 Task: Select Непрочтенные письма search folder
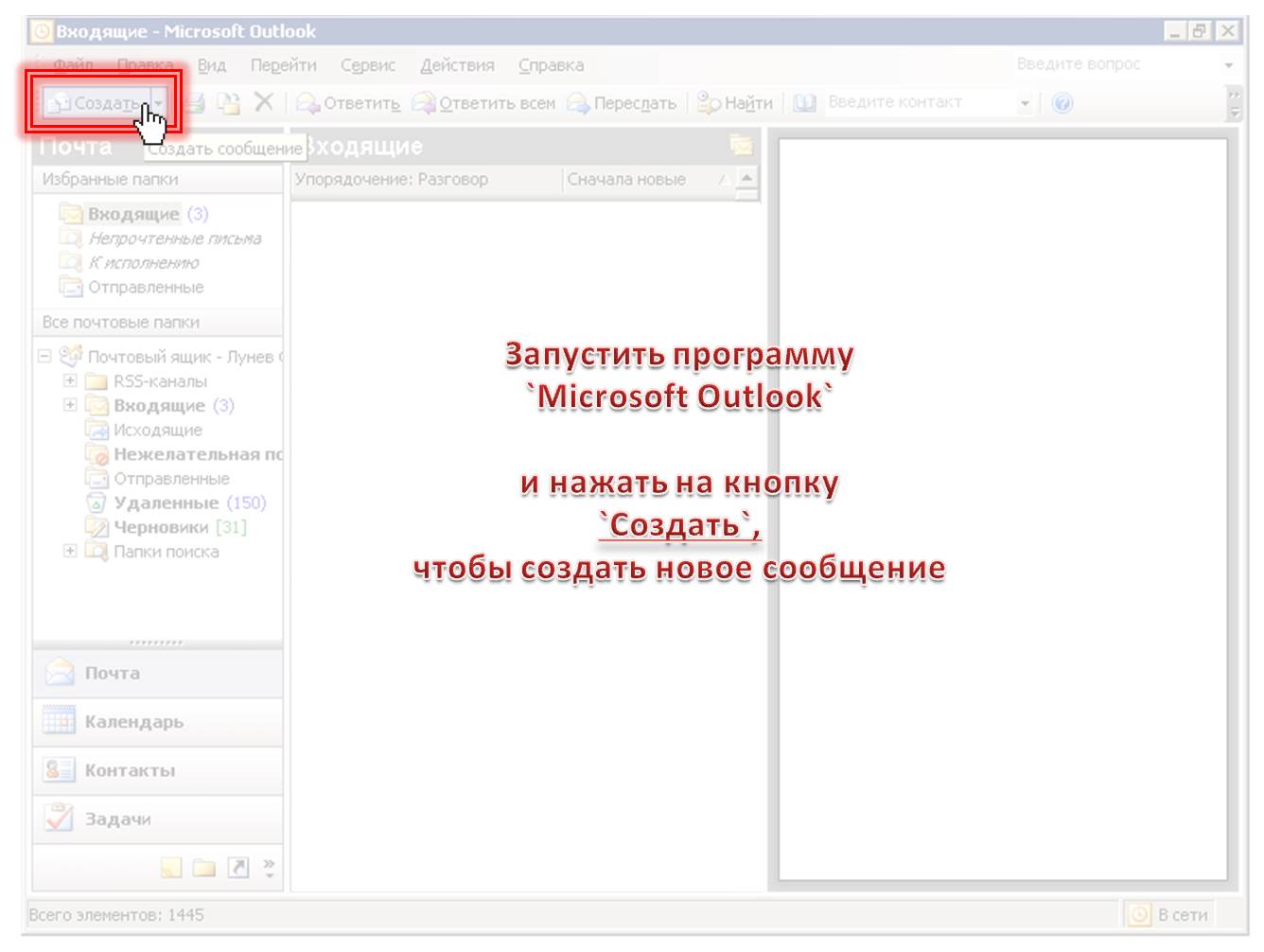160,238
